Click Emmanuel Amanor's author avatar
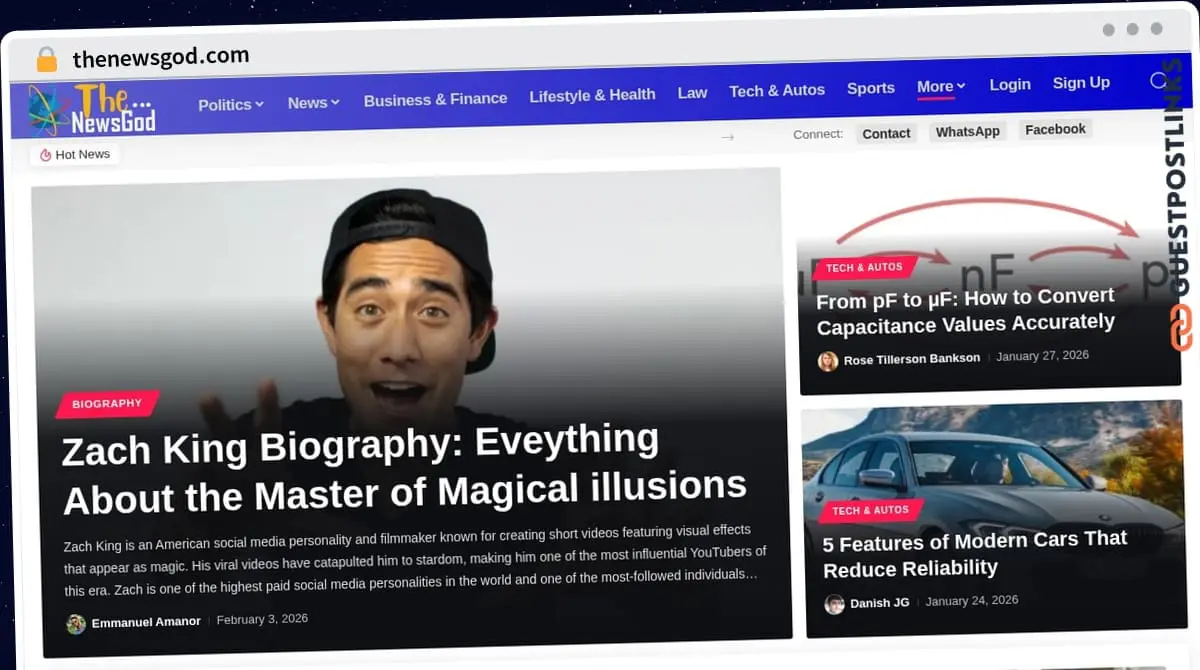 tap(76, 624)
